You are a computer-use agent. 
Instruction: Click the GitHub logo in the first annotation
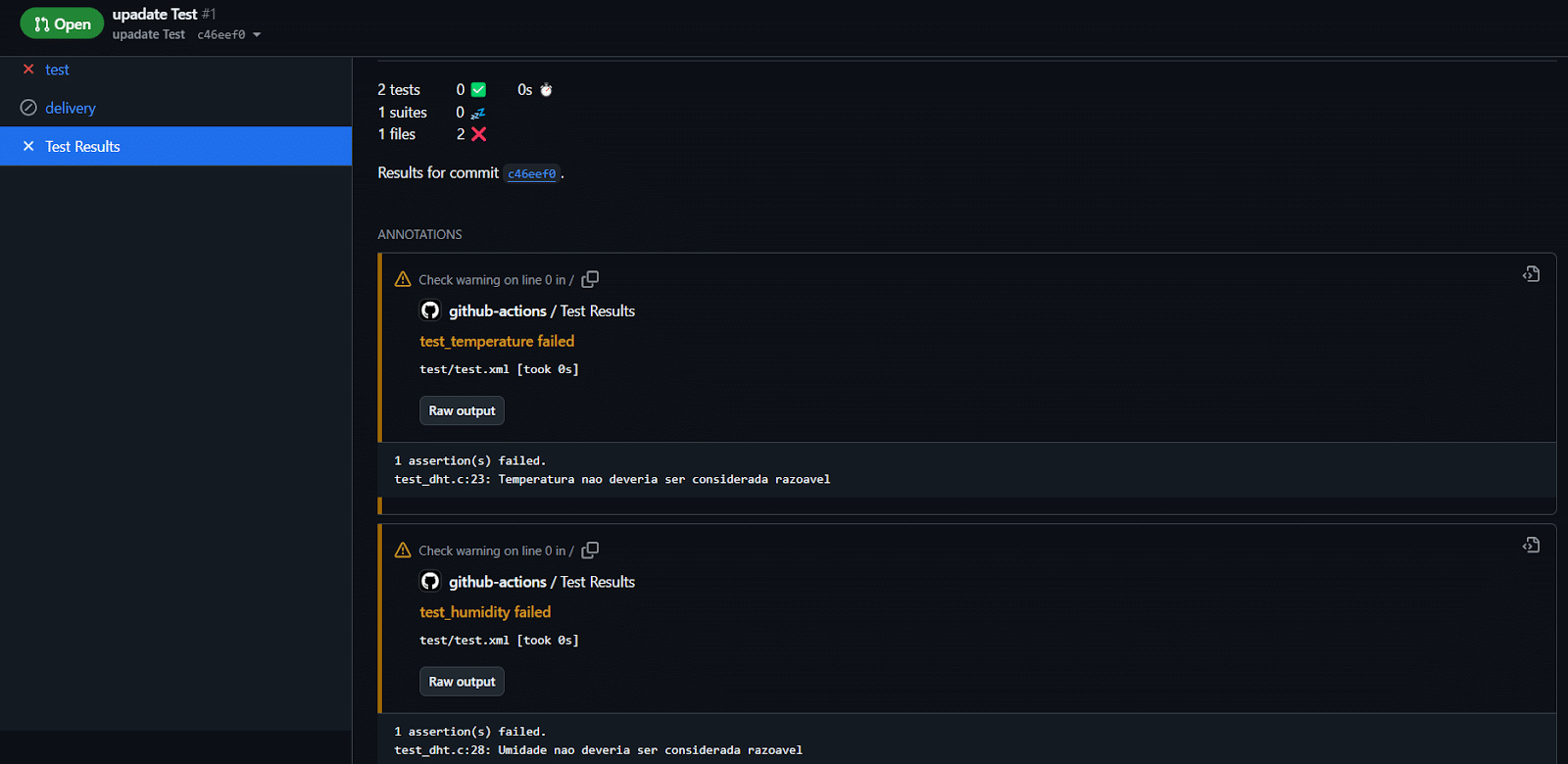click(430, 310)
